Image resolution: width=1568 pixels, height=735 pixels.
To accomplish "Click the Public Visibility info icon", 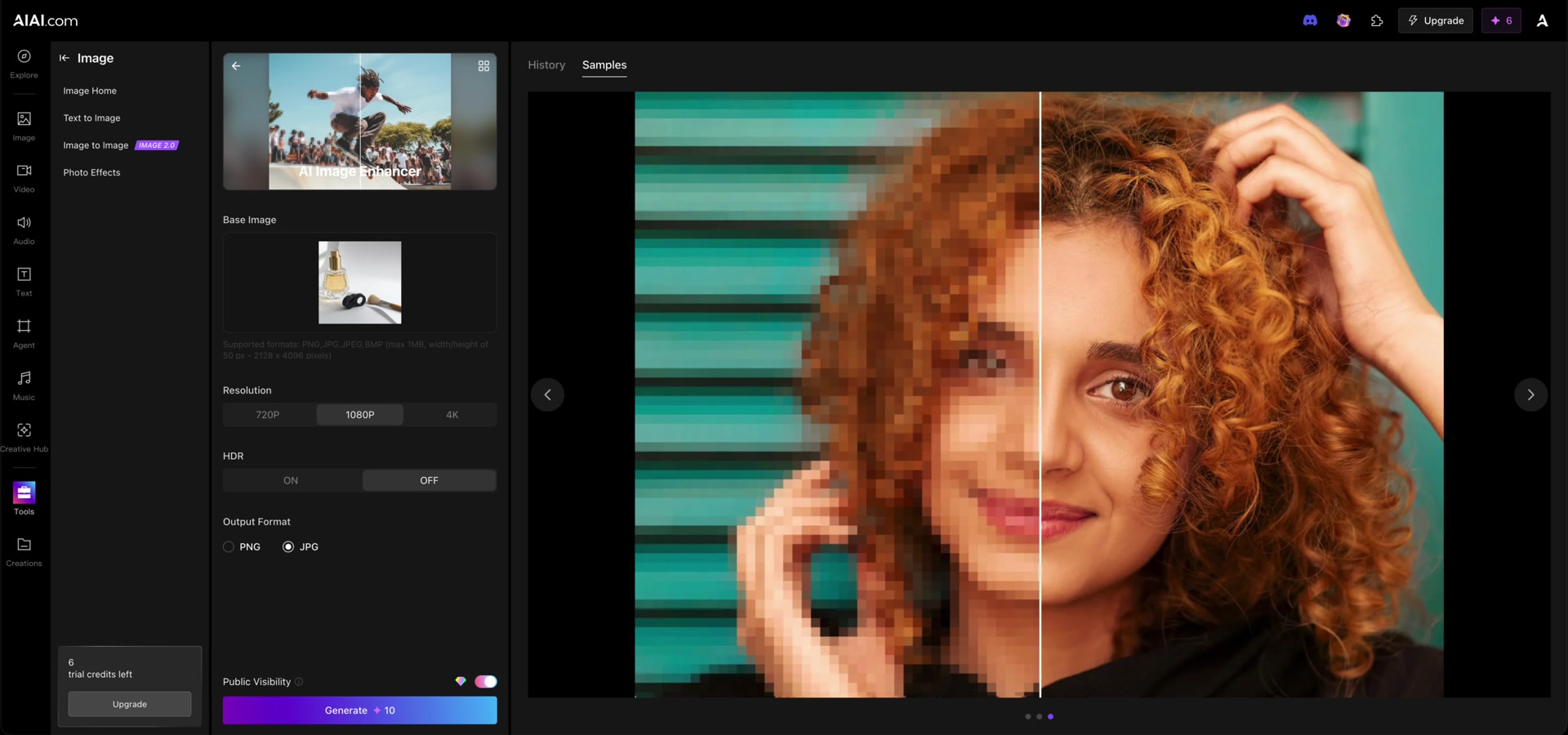I will click(x=299, y=682).
